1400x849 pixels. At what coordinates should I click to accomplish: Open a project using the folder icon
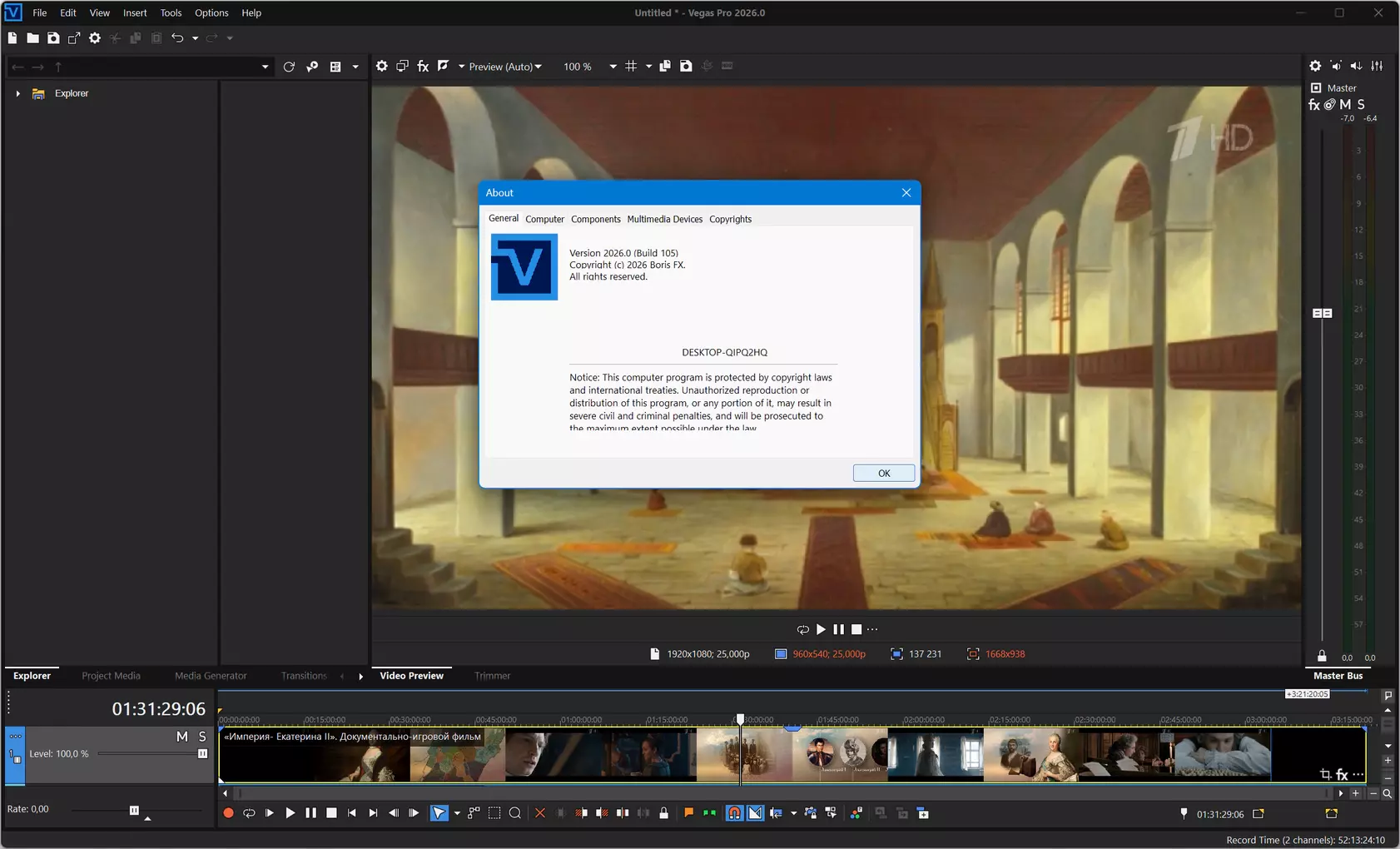[32, 38]
